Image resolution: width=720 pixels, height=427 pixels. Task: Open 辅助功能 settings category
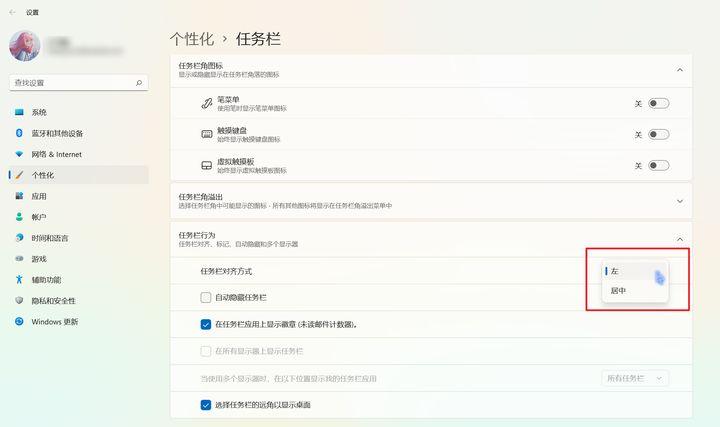pos(79,279)
